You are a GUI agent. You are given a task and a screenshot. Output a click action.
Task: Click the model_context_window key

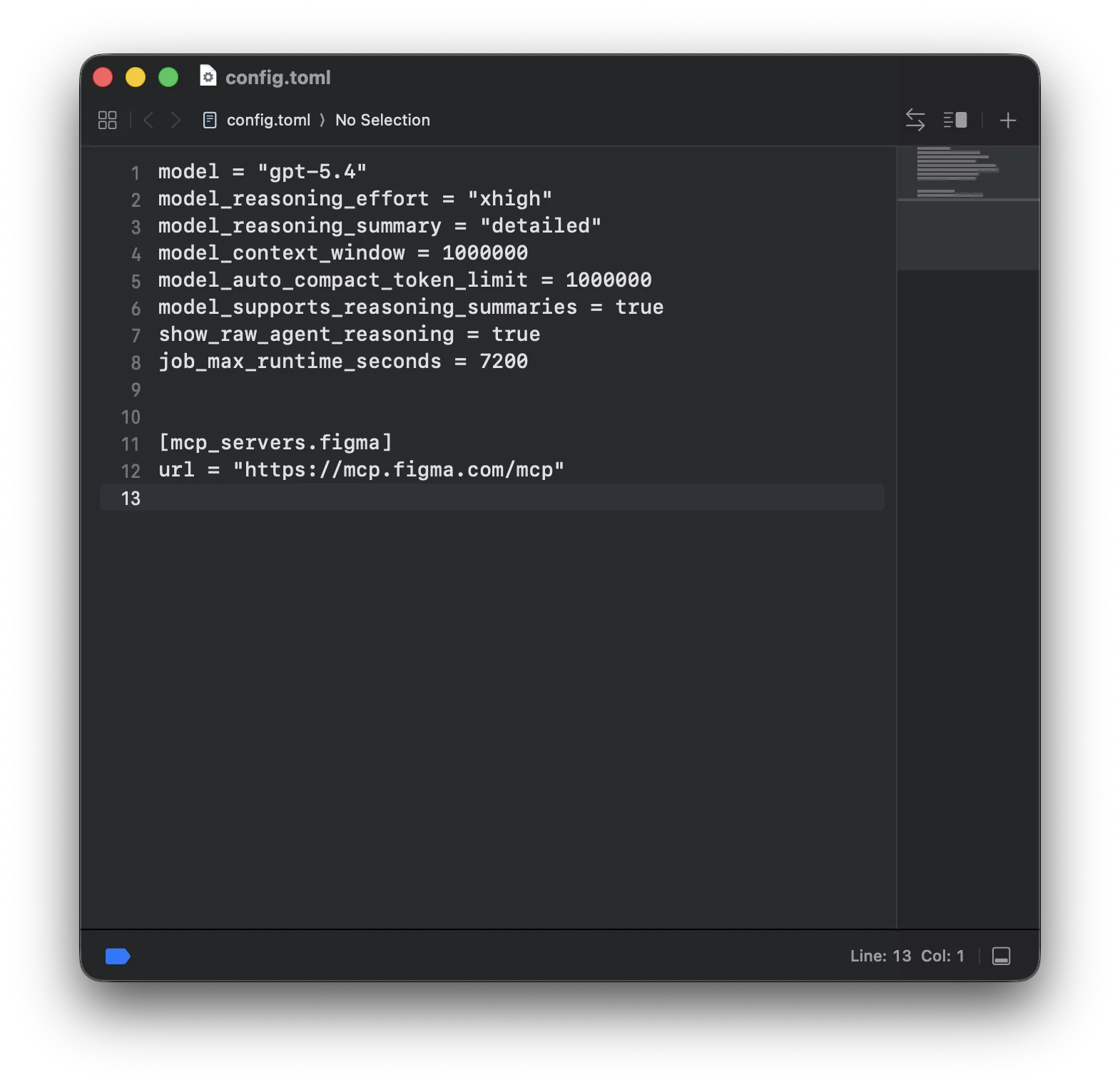[282, 252]
